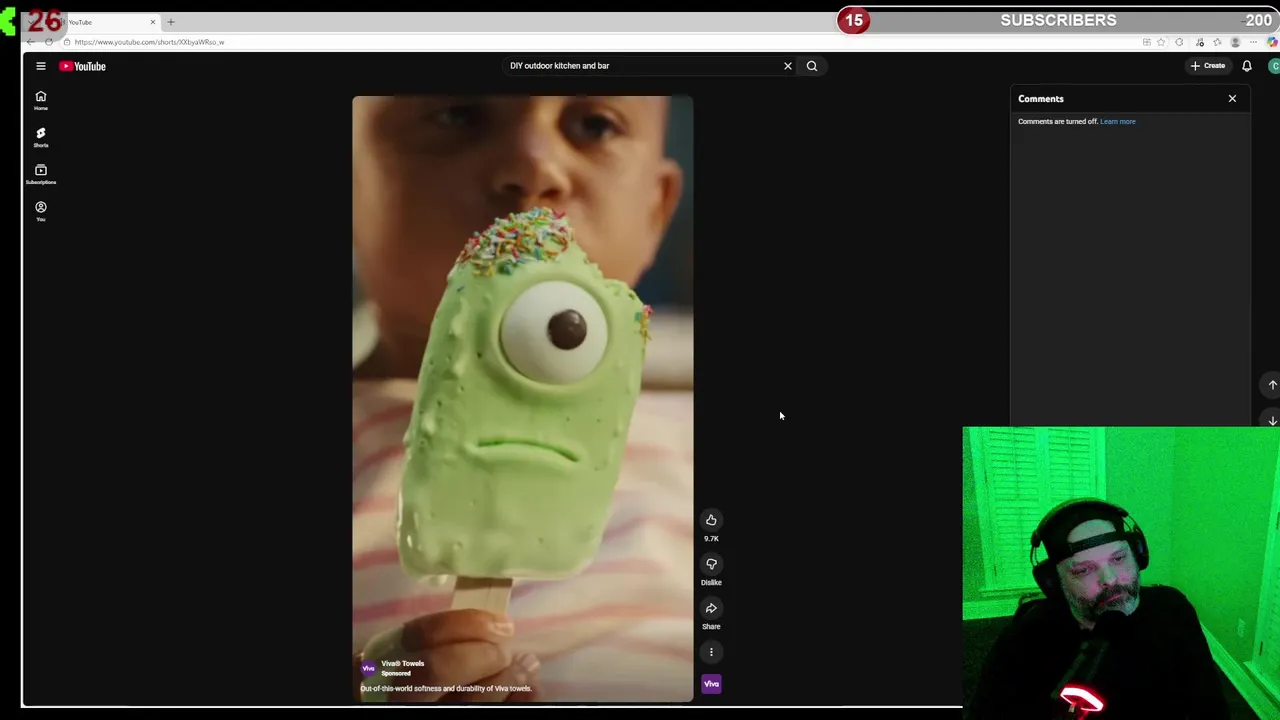Click the browser reload button
This screenshot has width=1280, height=720.
pyautogui.click(x=48, y=42)
